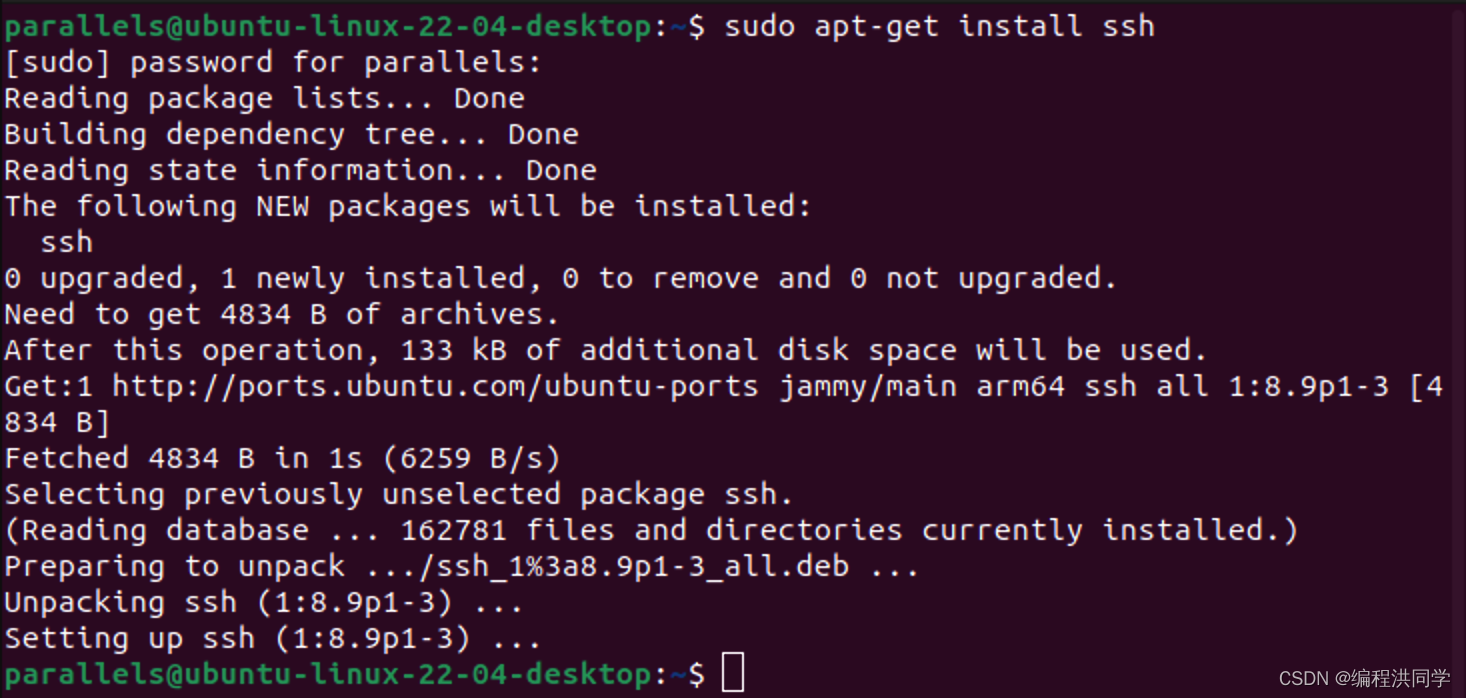Screen dimensions: 1466x698
Task: Click the 'Need to get 4834 B' line
Action: coord(281,315)
